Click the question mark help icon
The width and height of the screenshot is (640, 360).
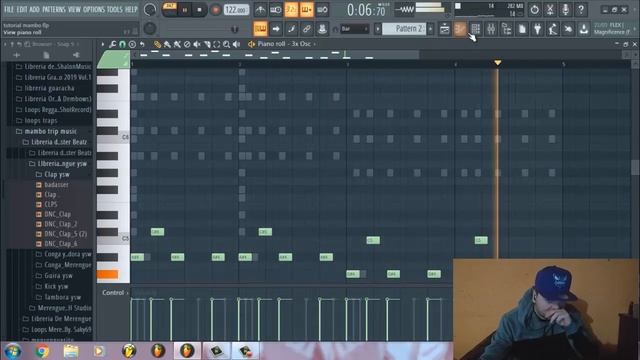coord(581,9)
